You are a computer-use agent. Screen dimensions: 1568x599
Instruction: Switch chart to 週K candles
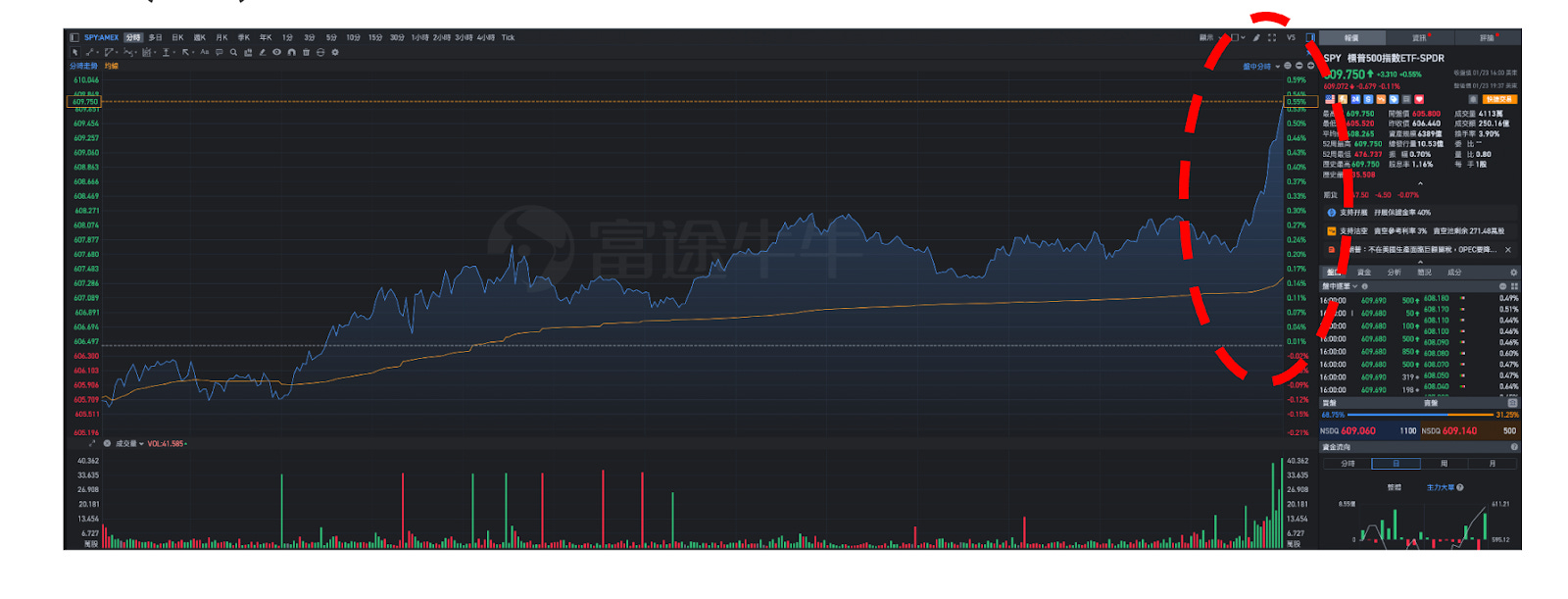(200, 37)
